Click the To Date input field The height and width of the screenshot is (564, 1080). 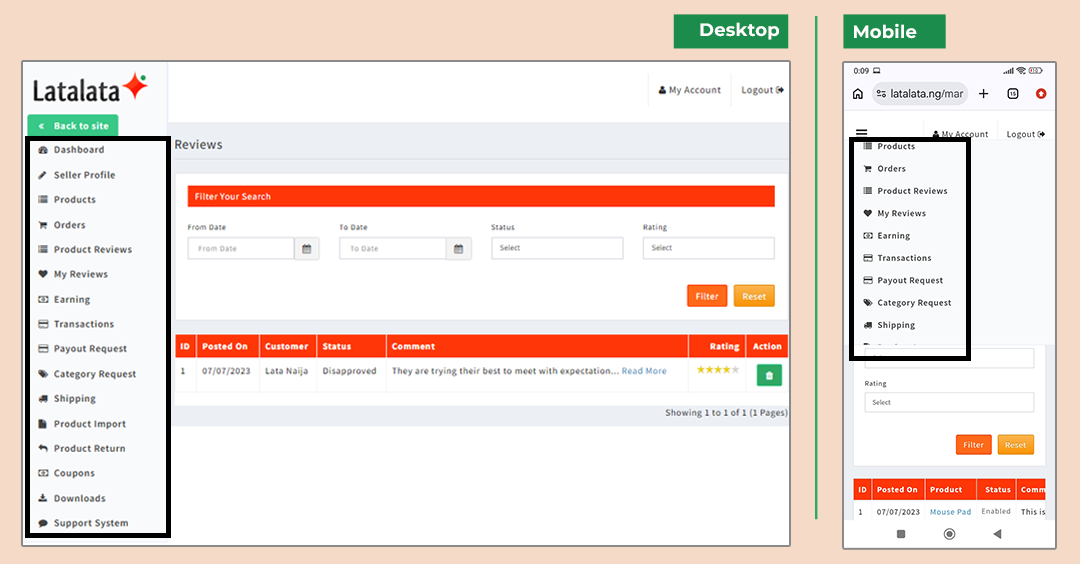[393, 249]
